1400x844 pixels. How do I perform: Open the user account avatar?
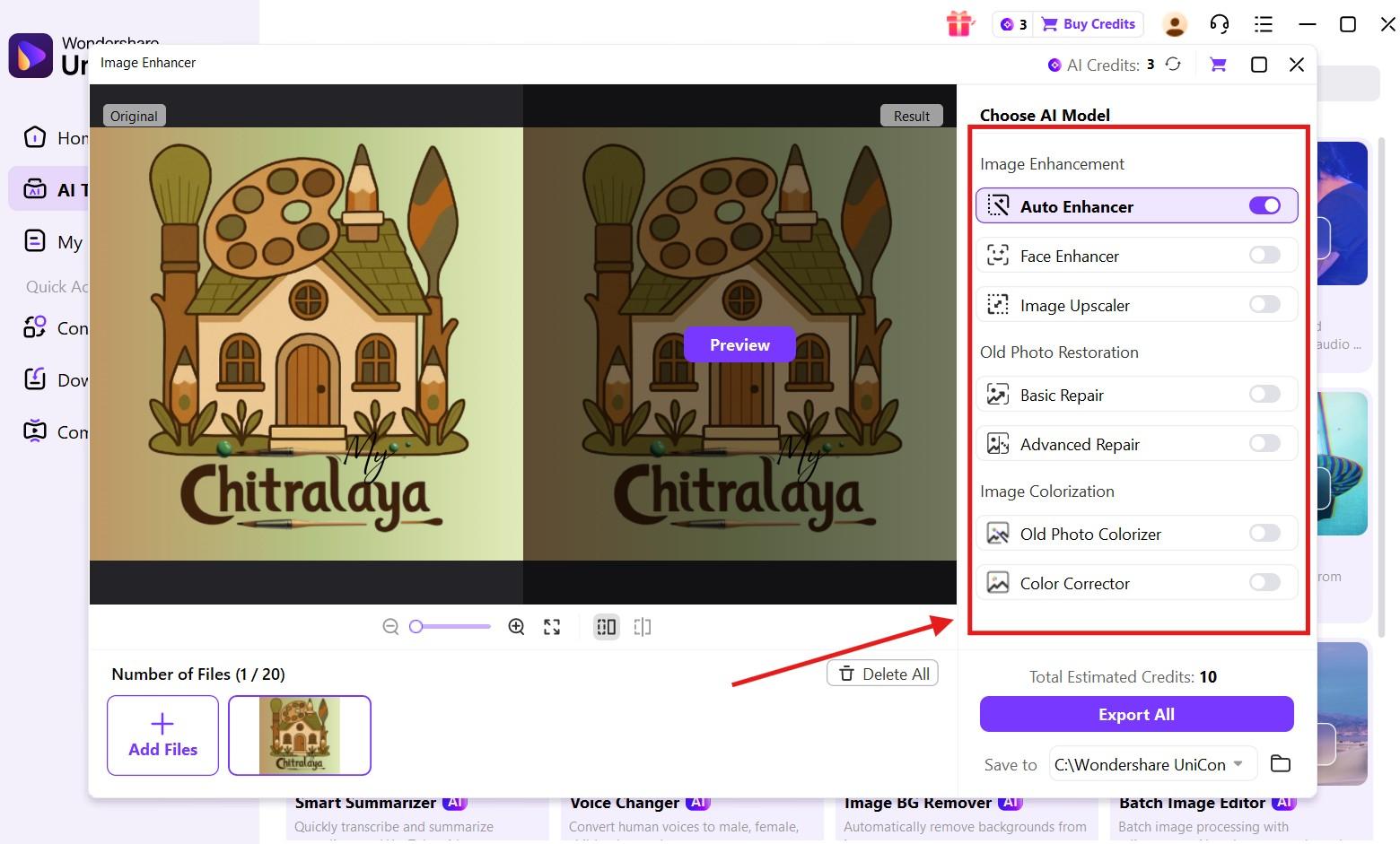click(1175, 24)
